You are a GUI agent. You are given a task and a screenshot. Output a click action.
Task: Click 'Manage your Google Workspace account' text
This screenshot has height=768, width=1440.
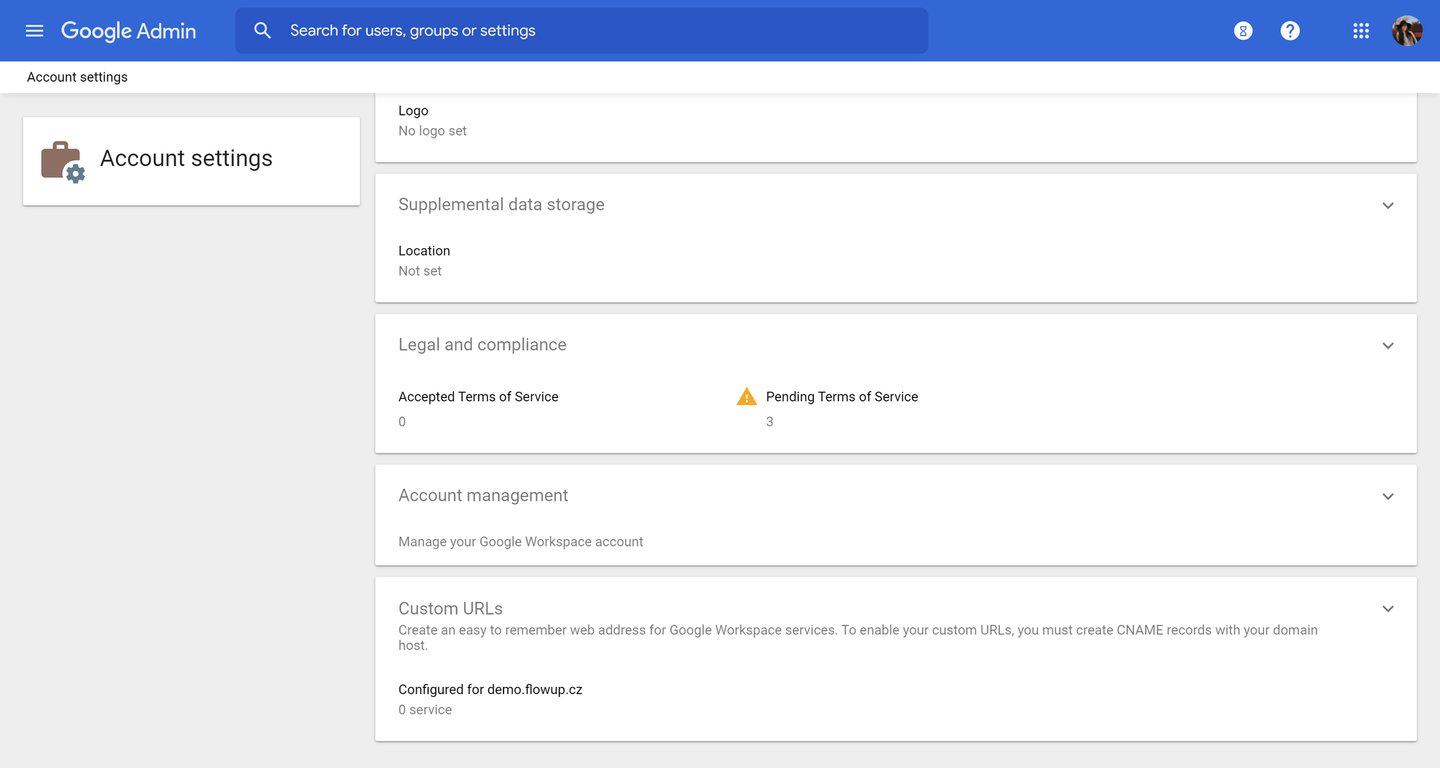[521, 542]
